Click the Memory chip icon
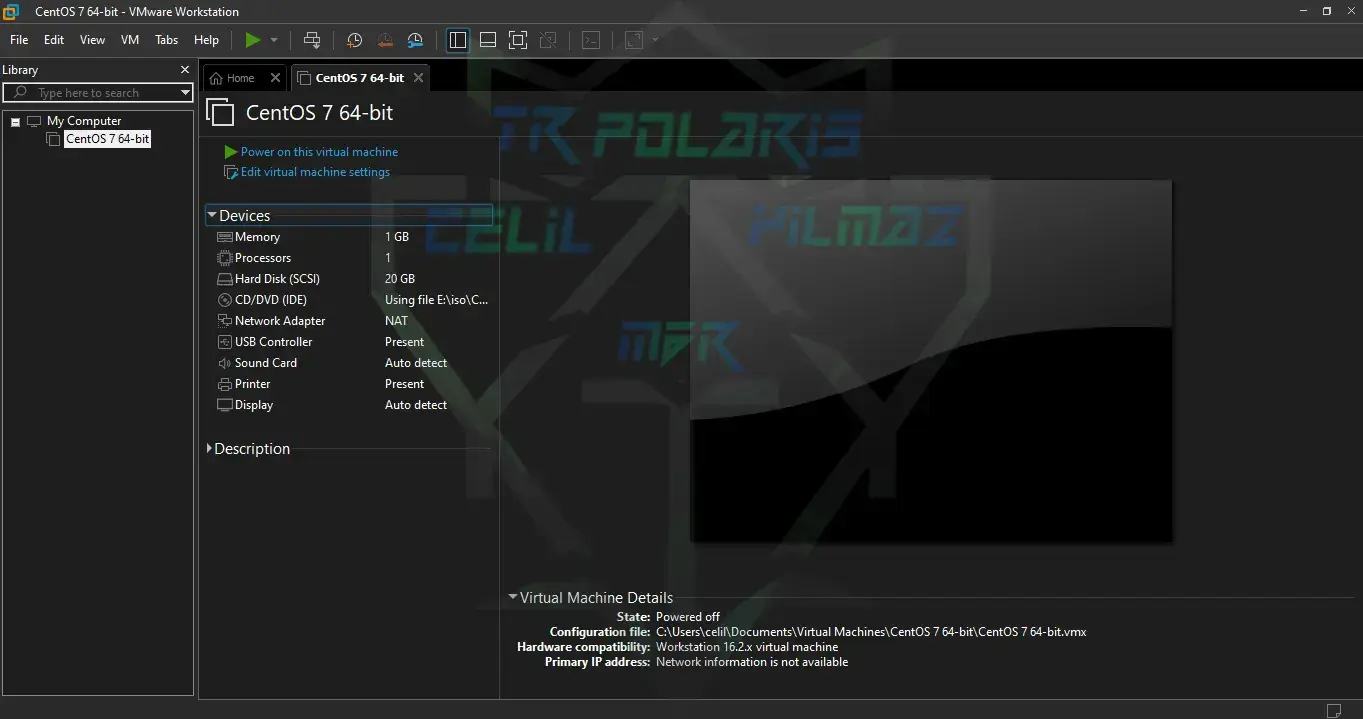 (224, 237)
